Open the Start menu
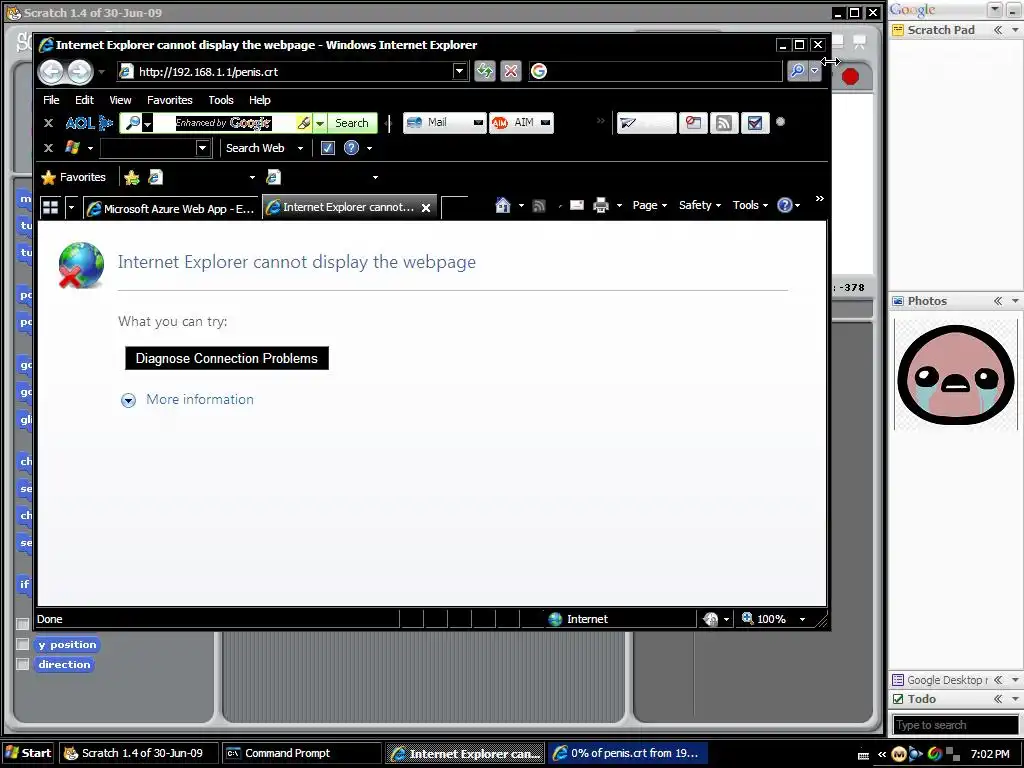The image size is (1024, 768). [28, 753]
